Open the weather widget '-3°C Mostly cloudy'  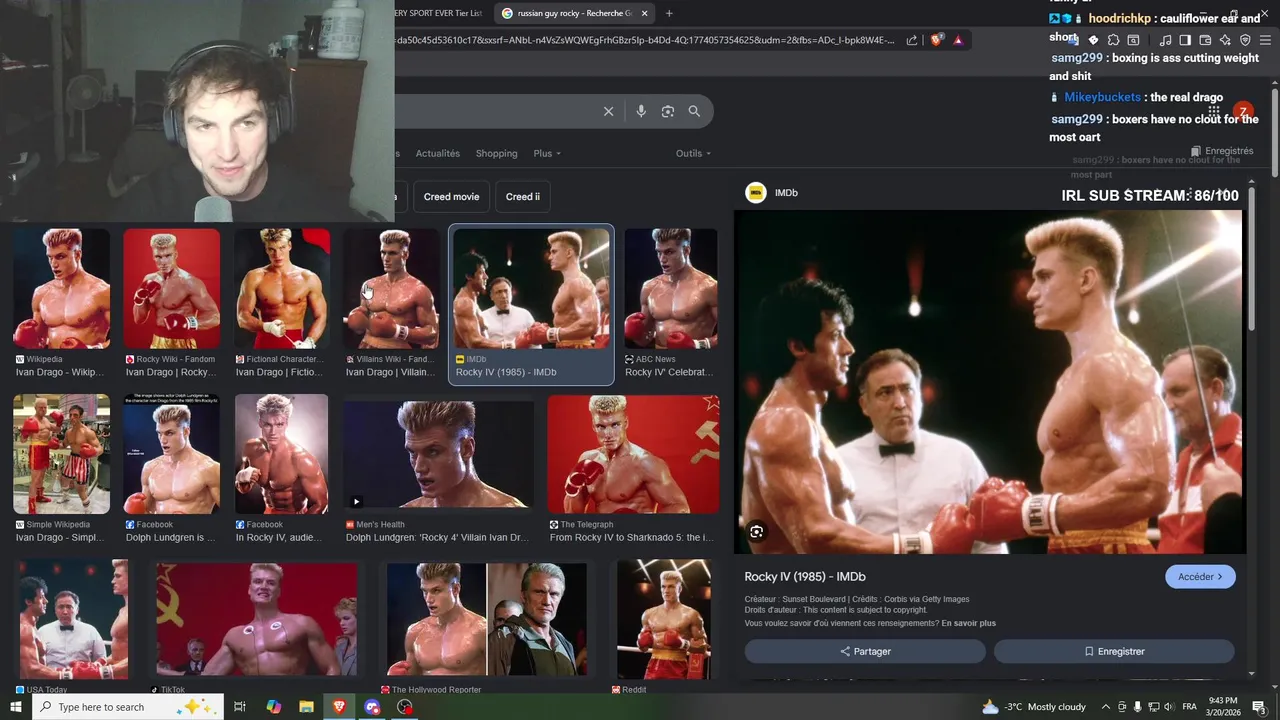1034,707
